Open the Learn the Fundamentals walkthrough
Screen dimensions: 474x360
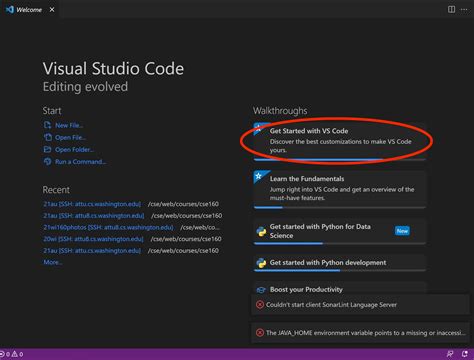point(339,189)
